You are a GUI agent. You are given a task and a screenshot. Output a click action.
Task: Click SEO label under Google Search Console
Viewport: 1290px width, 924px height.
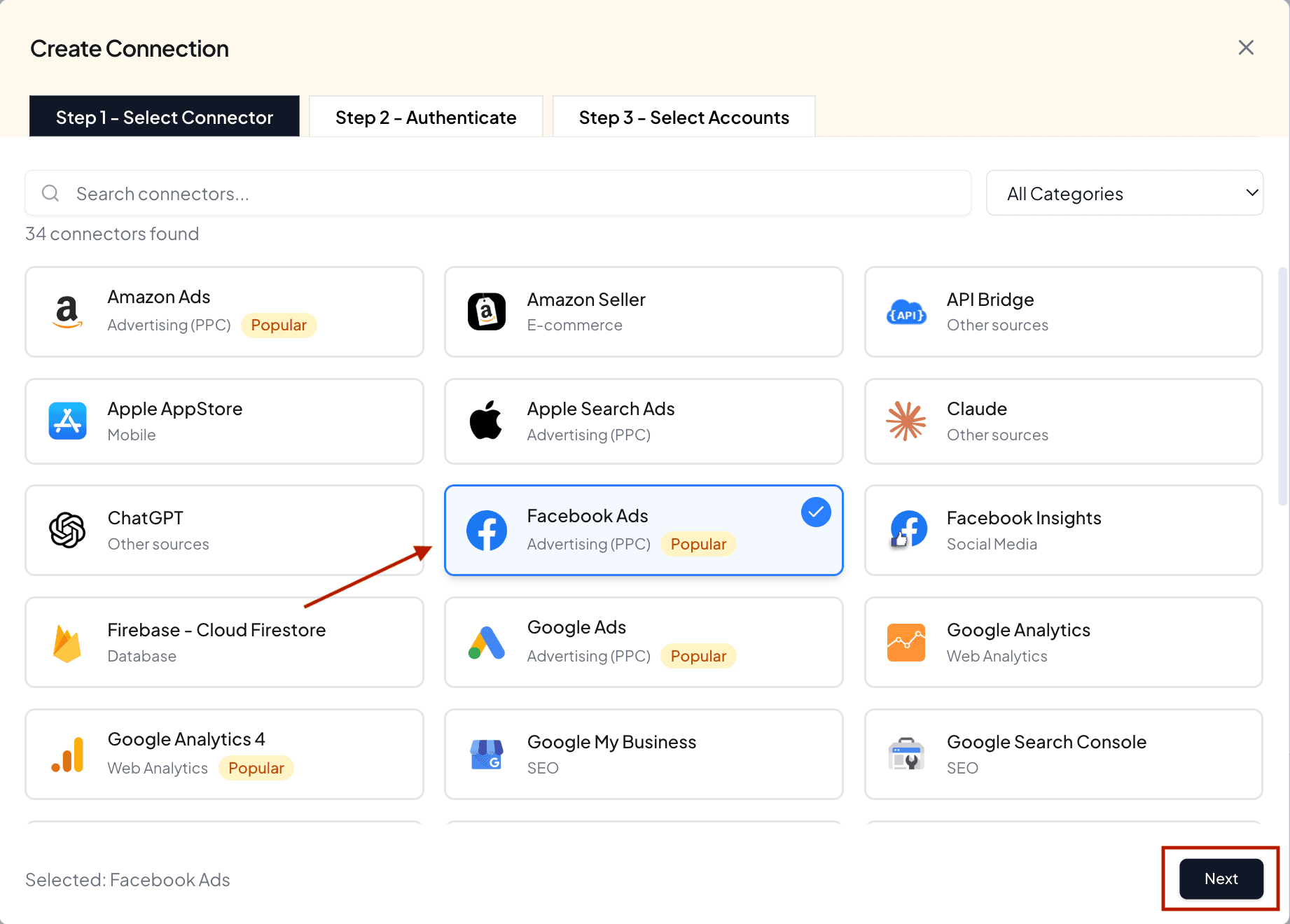[x=962, y=768]
